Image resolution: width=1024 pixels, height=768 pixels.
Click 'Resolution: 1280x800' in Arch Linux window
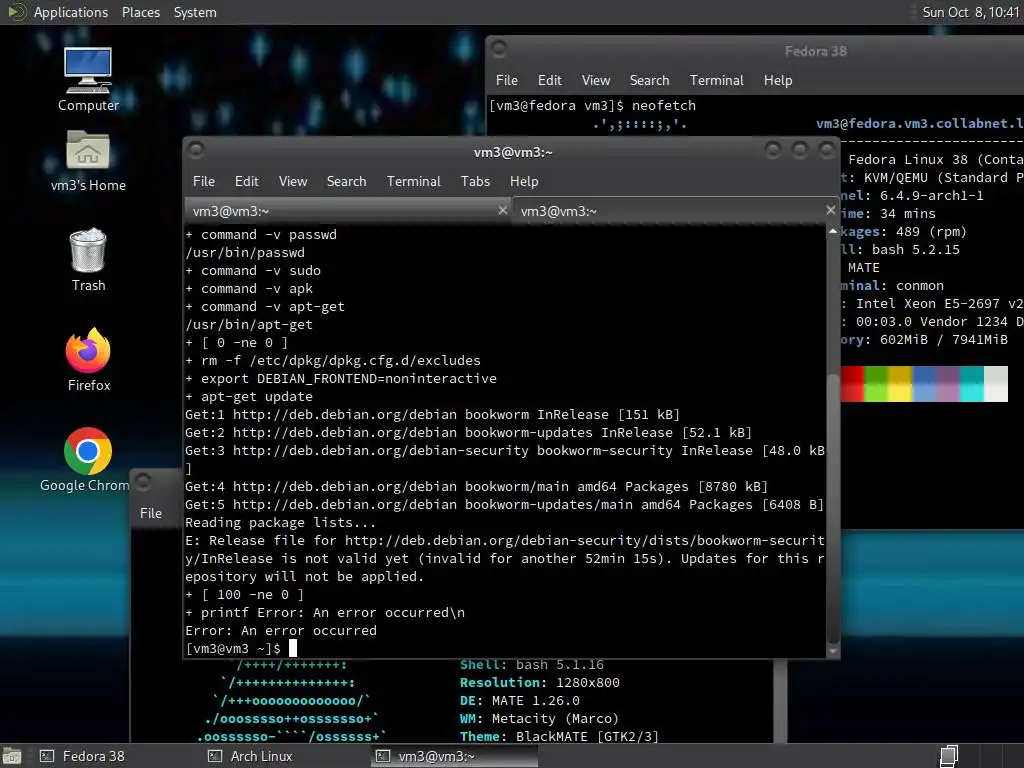coord(539,682)
